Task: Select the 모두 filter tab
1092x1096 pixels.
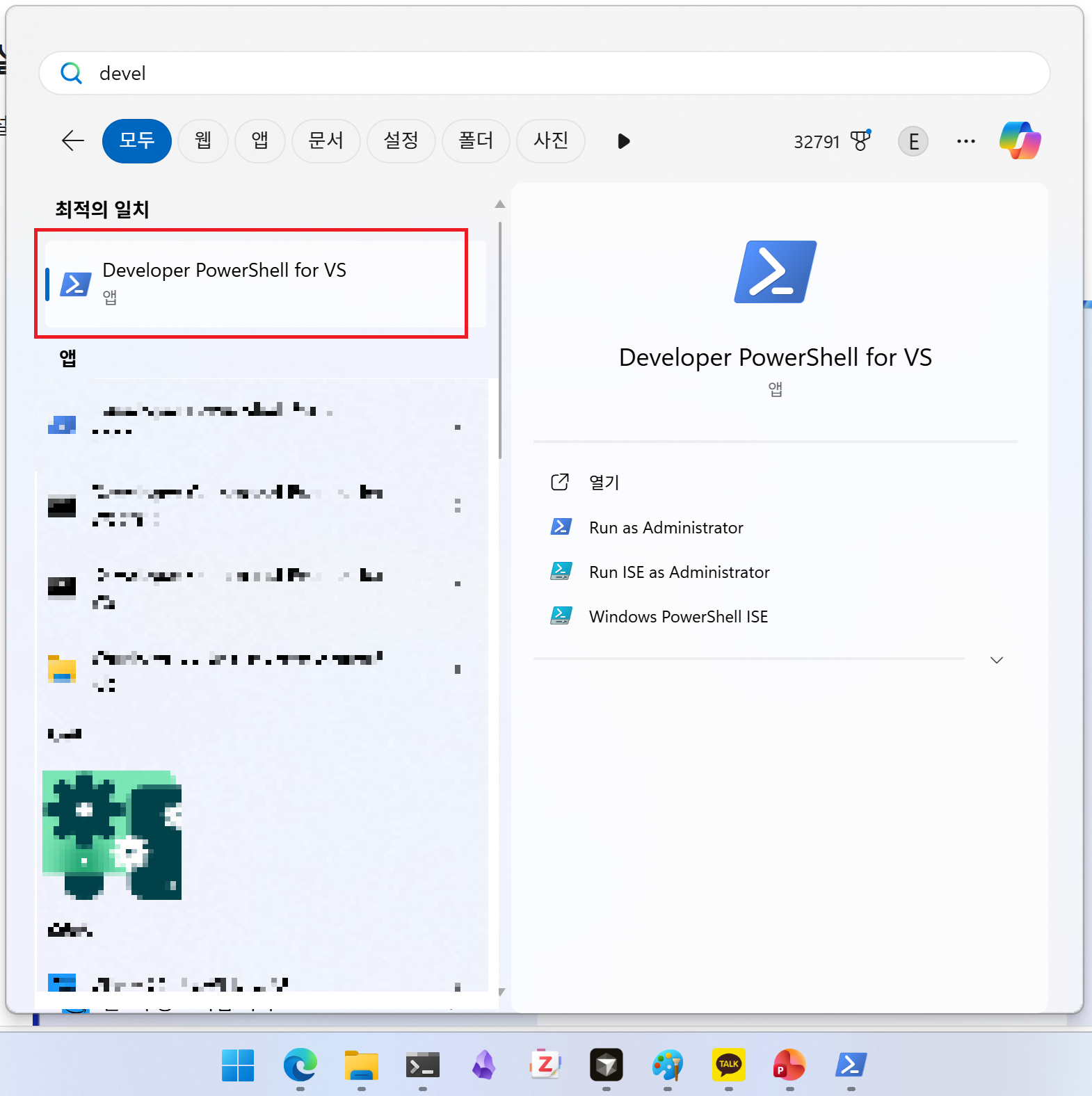Action: [136, 140]
